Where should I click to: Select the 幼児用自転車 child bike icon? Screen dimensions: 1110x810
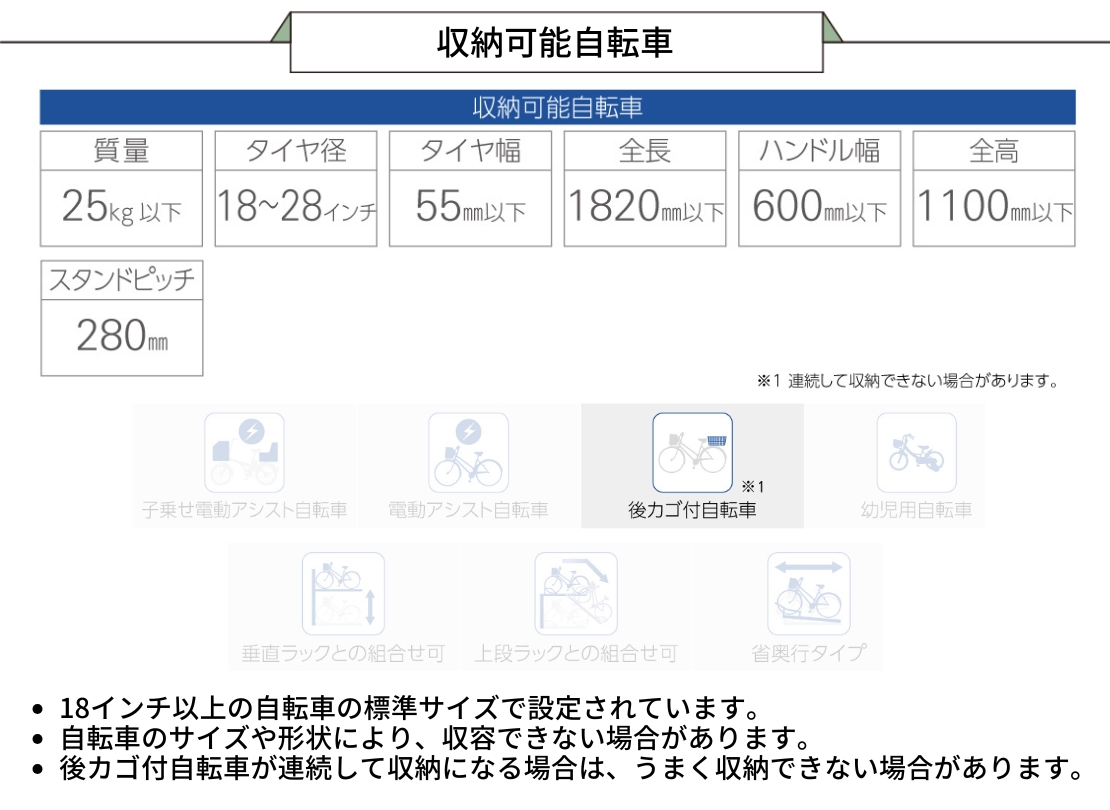click(916, 453)
